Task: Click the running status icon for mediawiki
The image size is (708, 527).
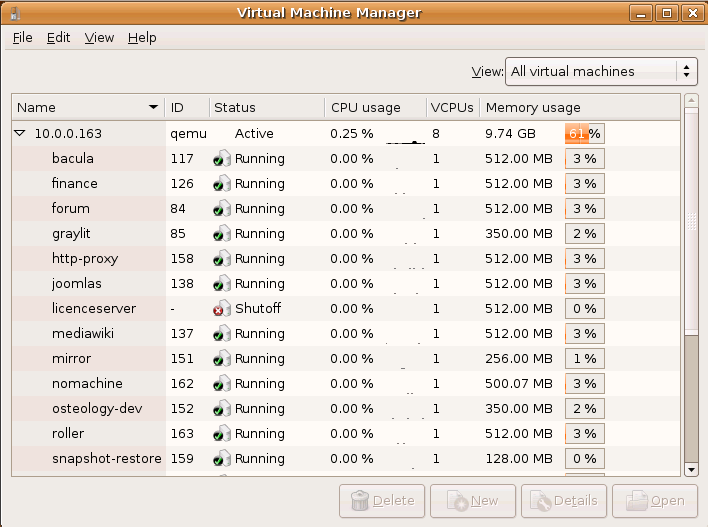Action: click(222, 333)
